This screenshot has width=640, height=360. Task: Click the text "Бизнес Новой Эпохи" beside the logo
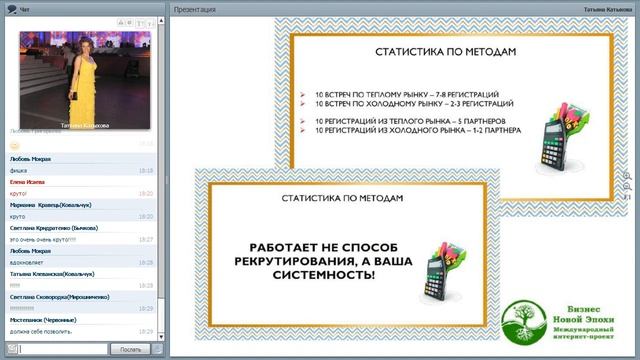(x=584, y=314)
